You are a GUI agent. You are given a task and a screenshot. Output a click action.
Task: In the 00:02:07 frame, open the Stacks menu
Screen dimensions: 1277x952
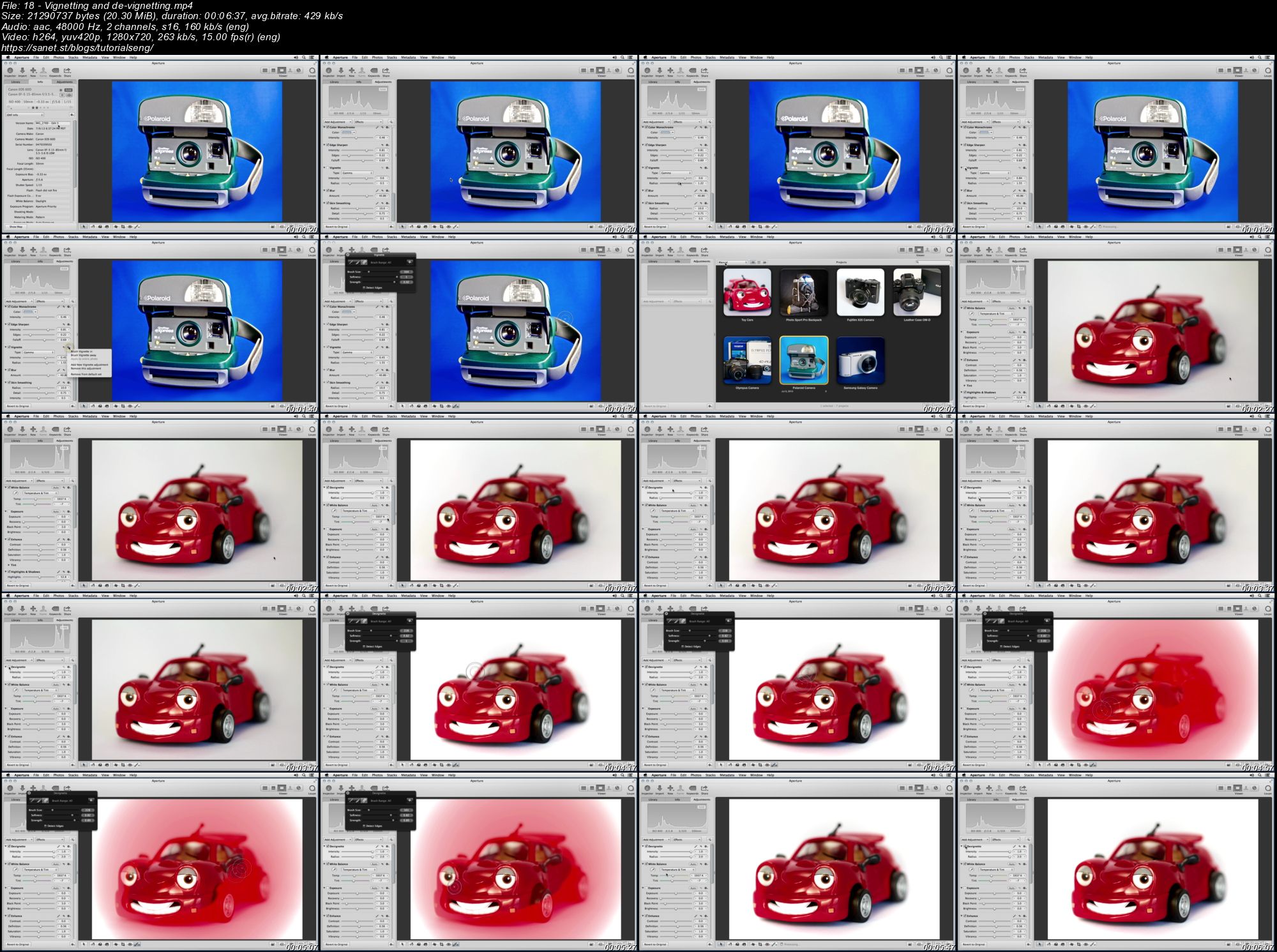(x=710, y=237)
